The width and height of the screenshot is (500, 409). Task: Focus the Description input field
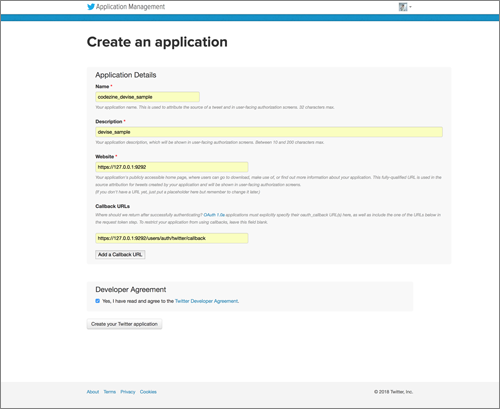click(269, 132)
